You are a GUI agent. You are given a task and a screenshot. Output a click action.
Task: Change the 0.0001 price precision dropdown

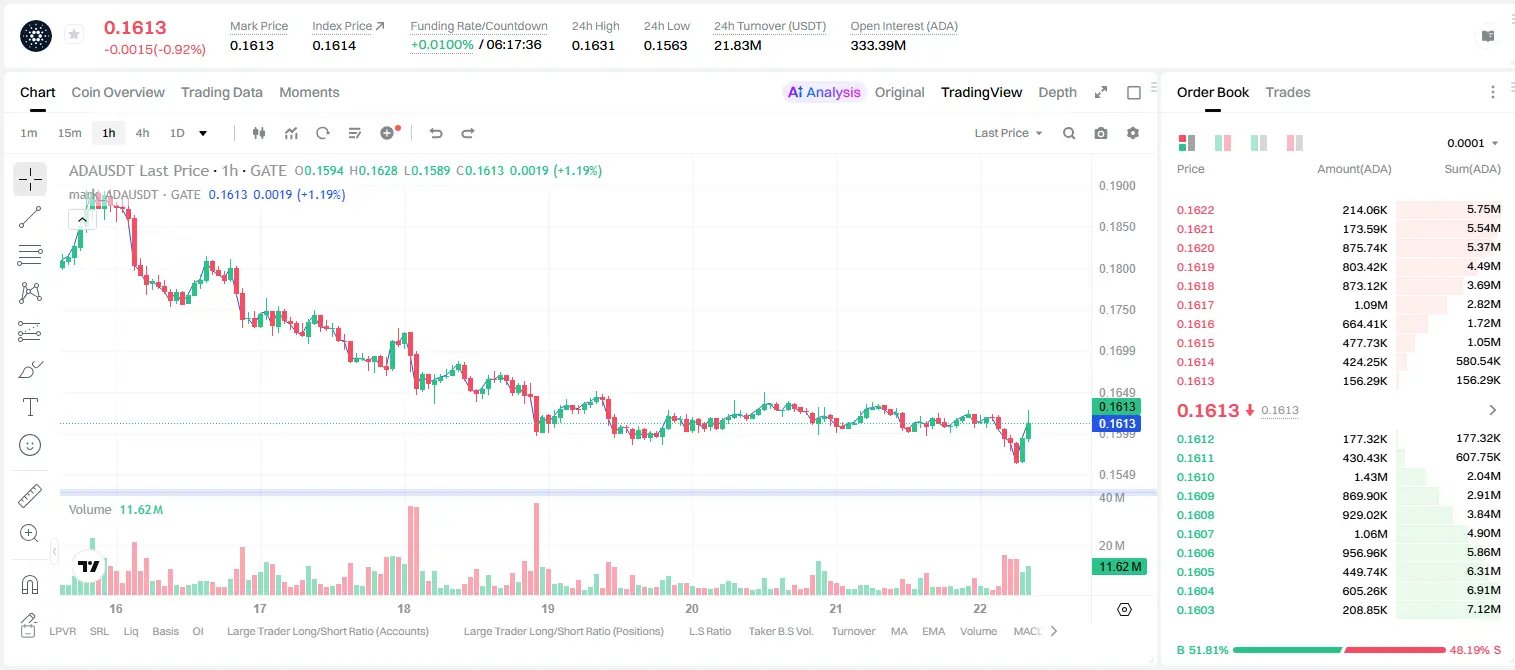tap(1473, 143)
